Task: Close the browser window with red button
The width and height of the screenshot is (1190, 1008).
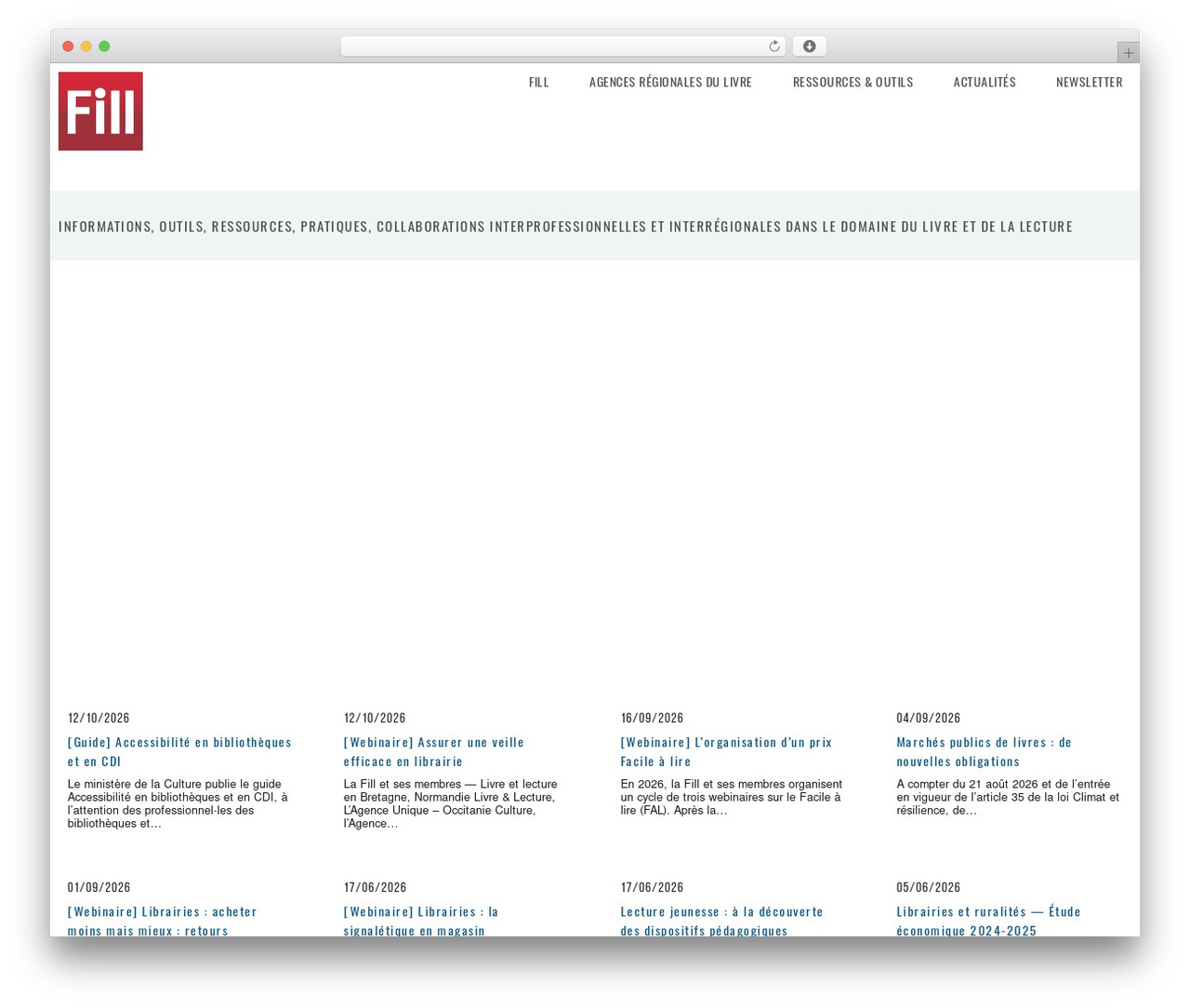Action: pyautogui.click(x=68, y=46)
